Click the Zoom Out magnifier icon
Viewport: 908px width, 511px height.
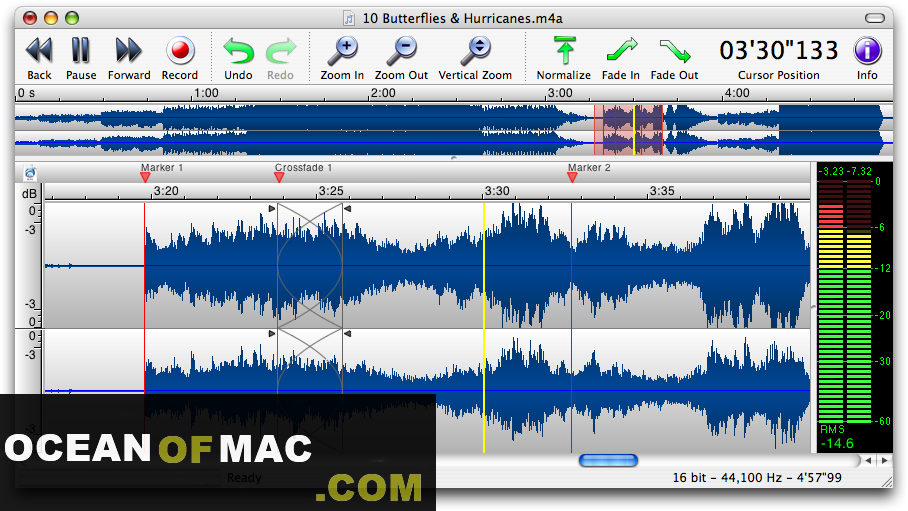(x=401, y=50)
